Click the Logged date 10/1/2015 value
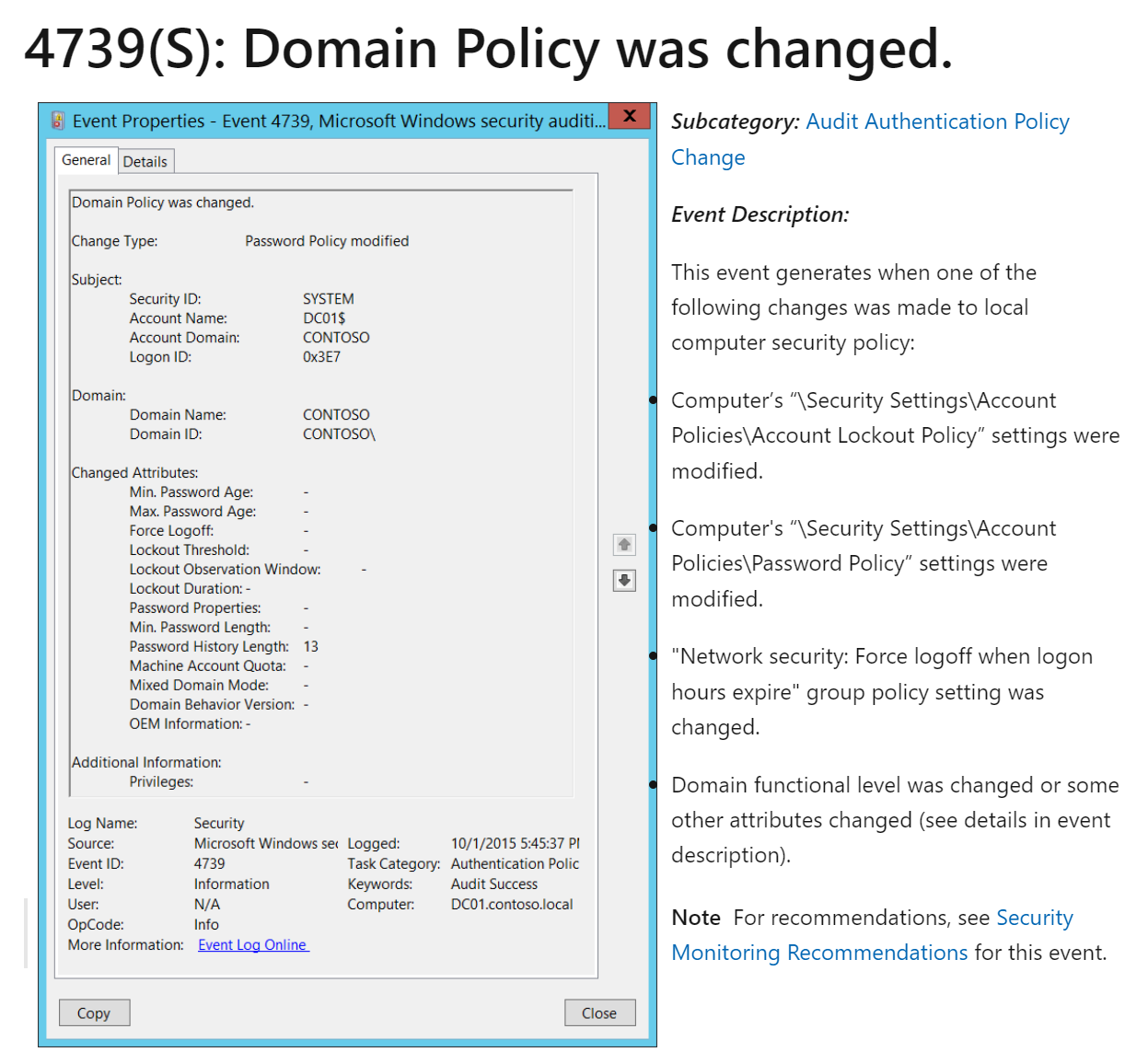 (514, 844)
